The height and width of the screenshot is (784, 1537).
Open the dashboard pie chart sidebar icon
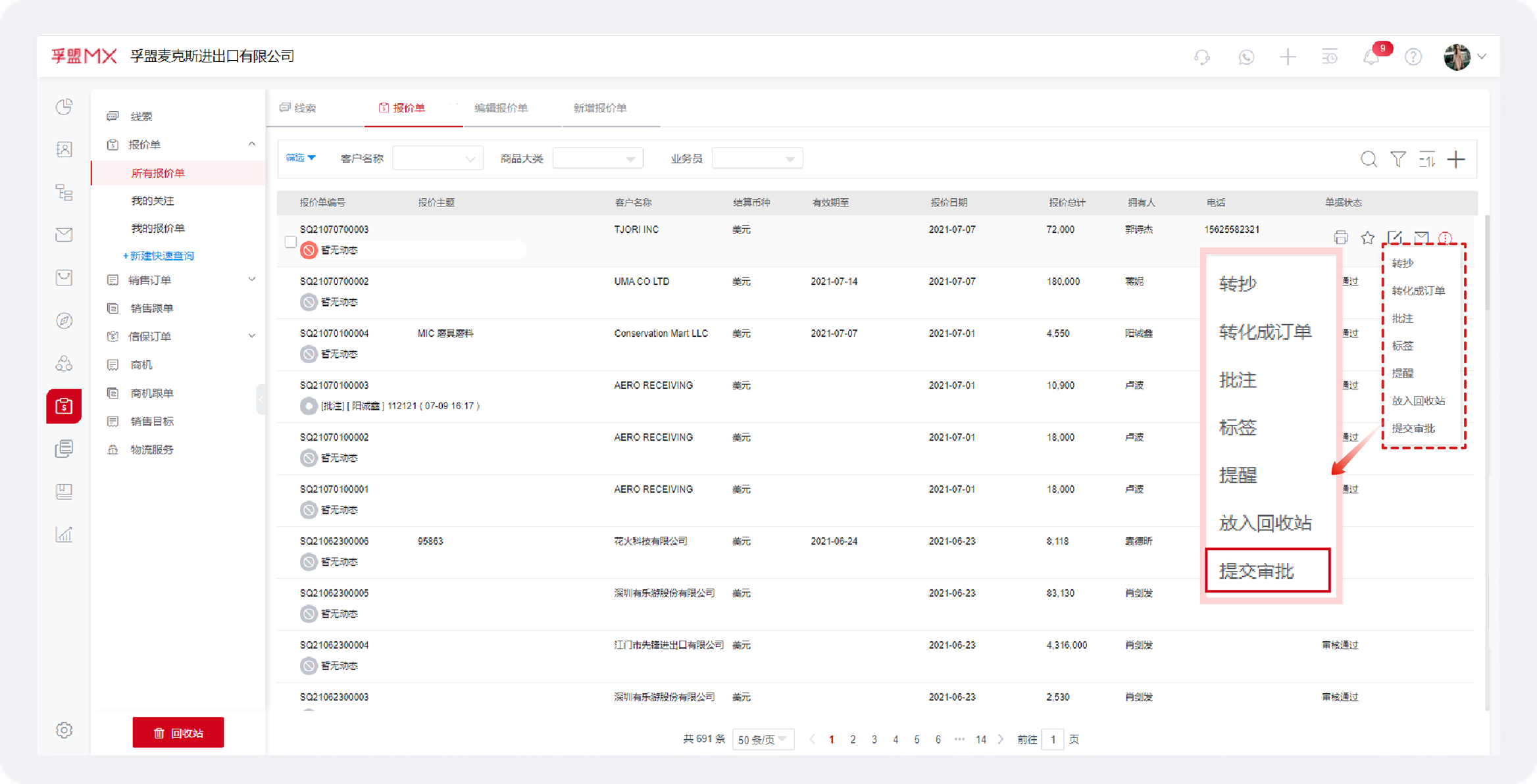click(x=64, y=107)
